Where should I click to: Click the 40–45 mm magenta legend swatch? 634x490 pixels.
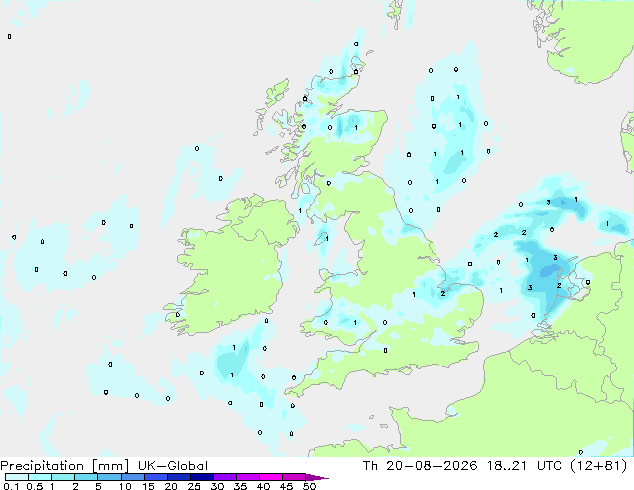click(x=271, y=477)
